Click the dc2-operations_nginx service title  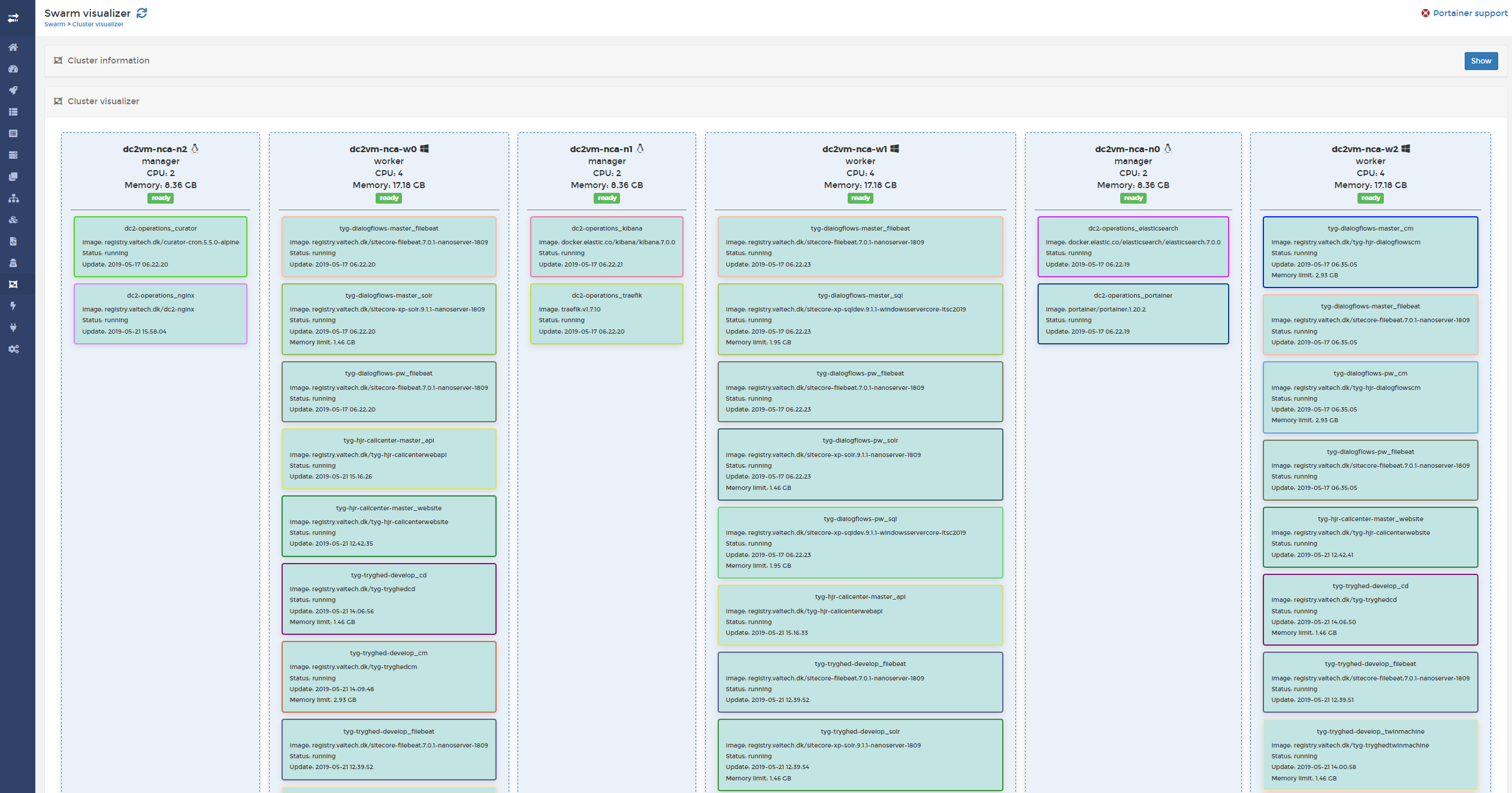(161, 295)
